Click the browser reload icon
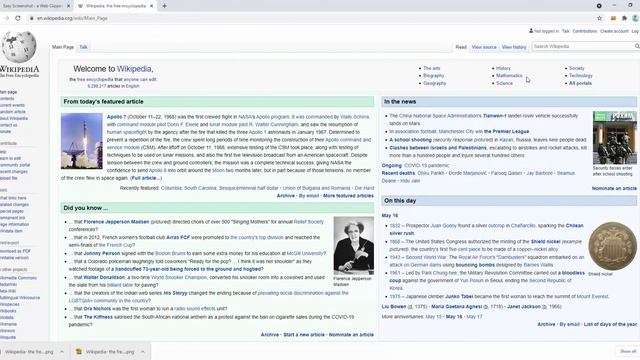The height and width of the screenshot is (360, 640). 18,18
